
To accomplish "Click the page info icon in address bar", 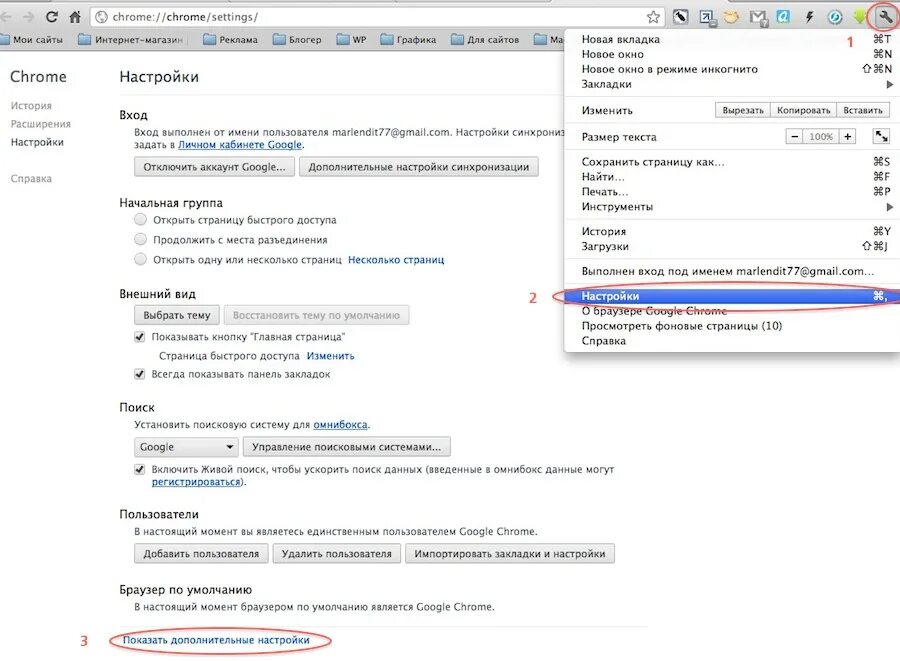I will [x=102, y=17].
